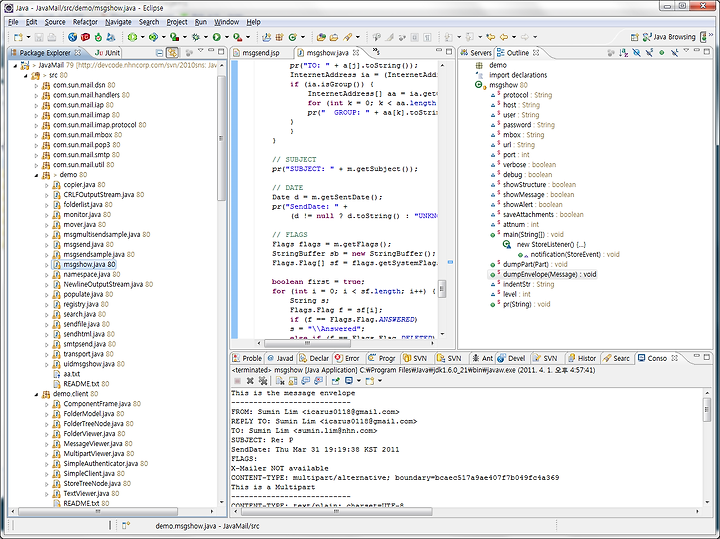The image size is (720, 539).
Task: Toggle Scroll Lock in Console toolbar
Action: point(293,381)
